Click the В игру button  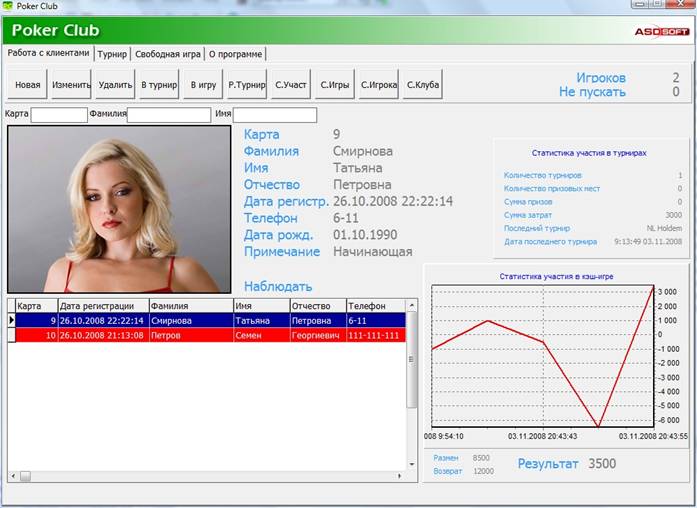pos(205,85)
